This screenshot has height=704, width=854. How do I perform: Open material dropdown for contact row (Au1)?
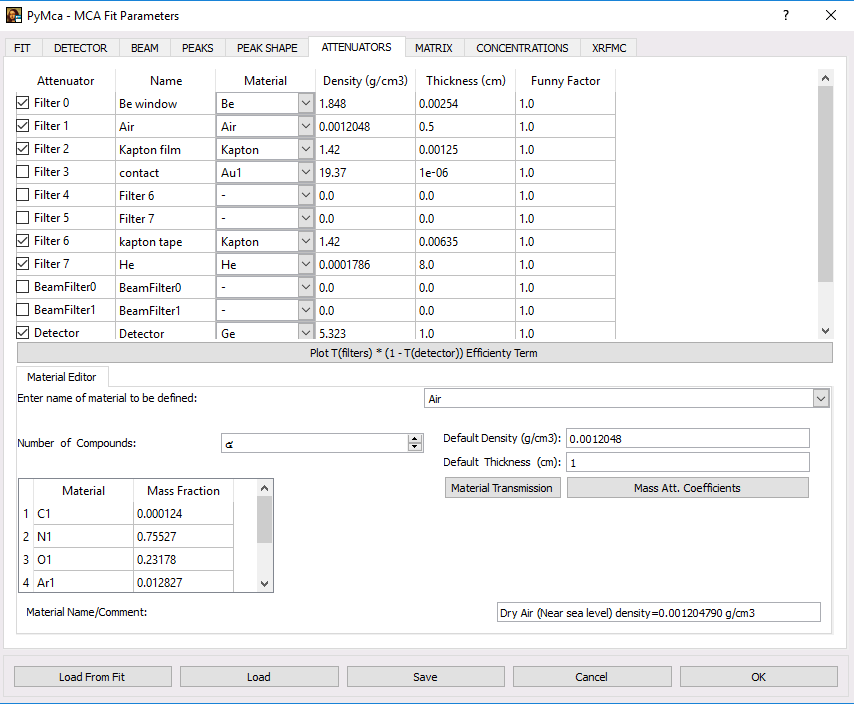306,173
